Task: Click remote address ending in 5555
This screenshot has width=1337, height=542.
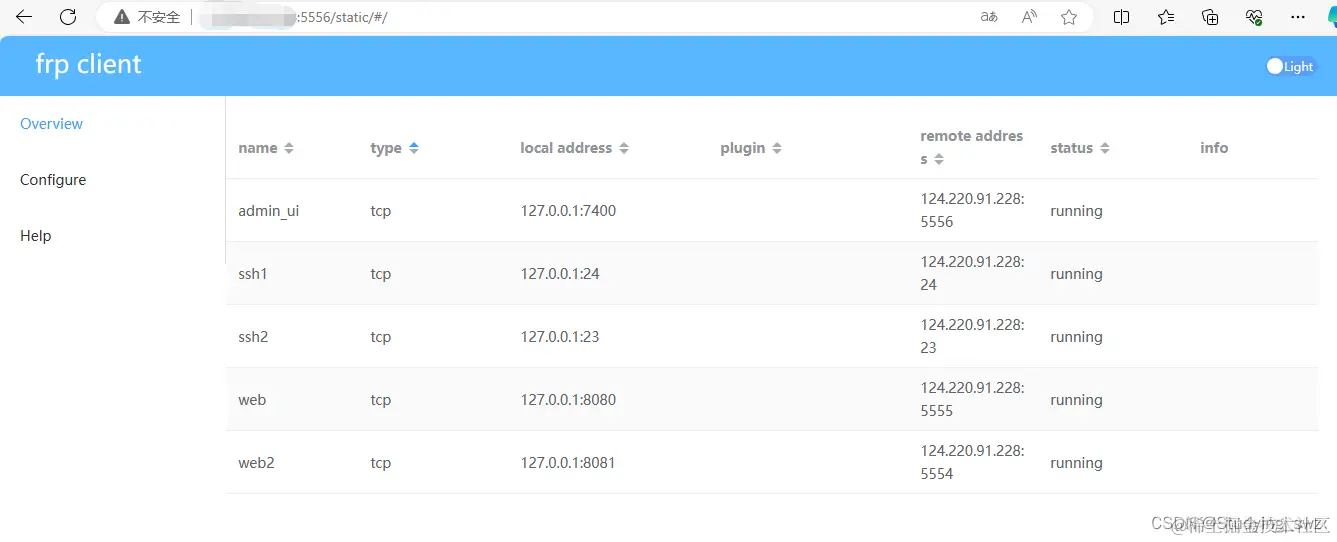Action: point(972,399)
